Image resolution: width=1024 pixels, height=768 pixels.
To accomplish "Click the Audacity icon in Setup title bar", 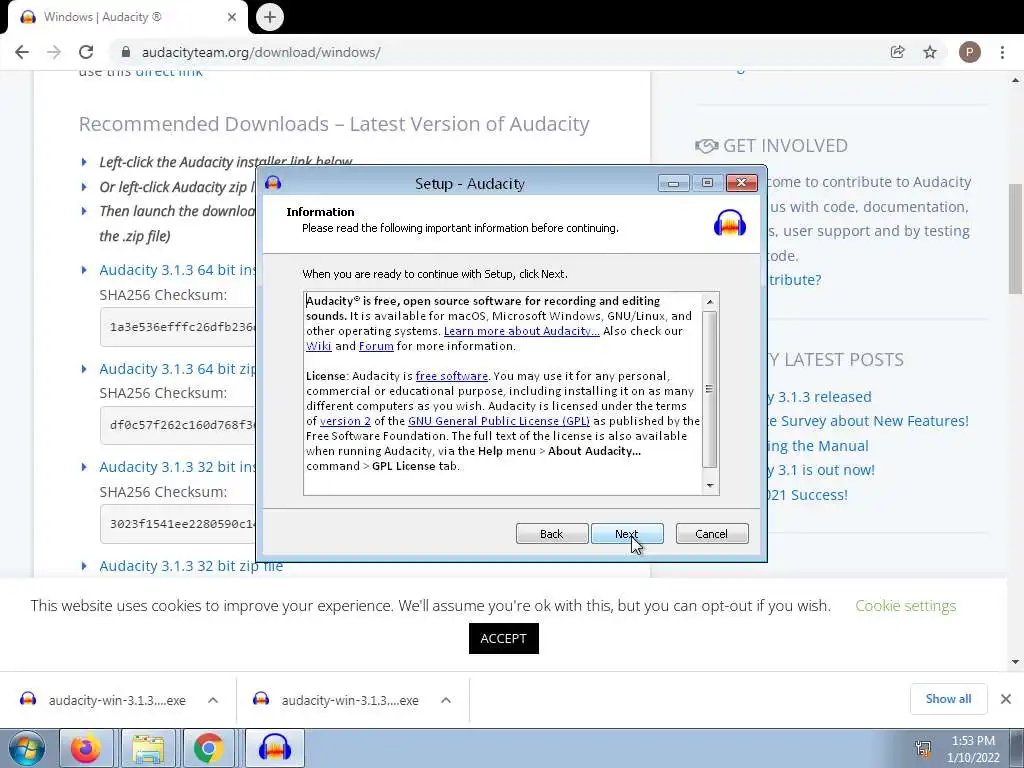I will [273, 183].
